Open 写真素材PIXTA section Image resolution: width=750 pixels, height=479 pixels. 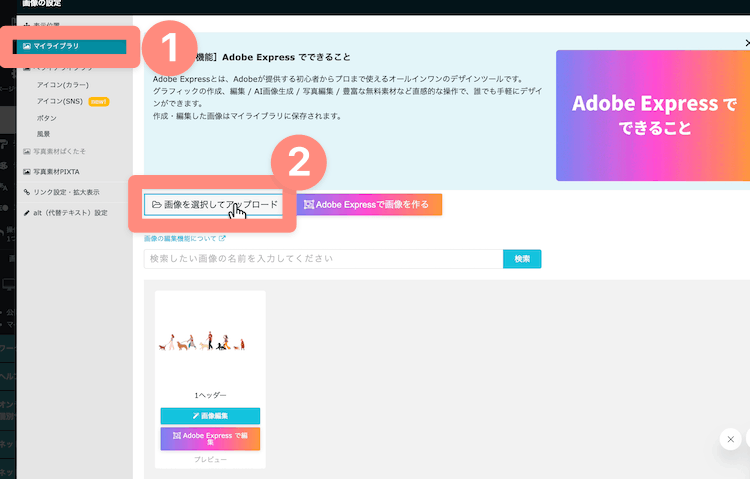(56, 171)
